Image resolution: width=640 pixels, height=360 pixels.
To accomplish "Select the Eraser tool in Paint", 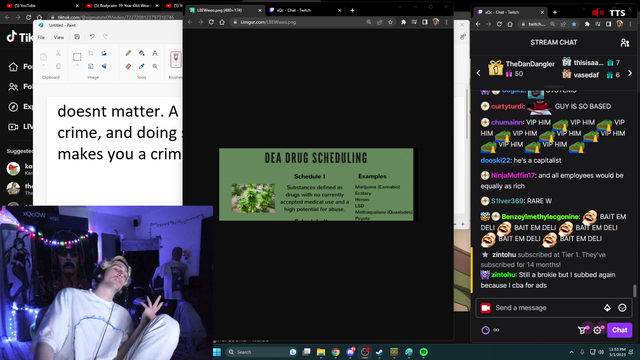I will [x=128, y=66].
